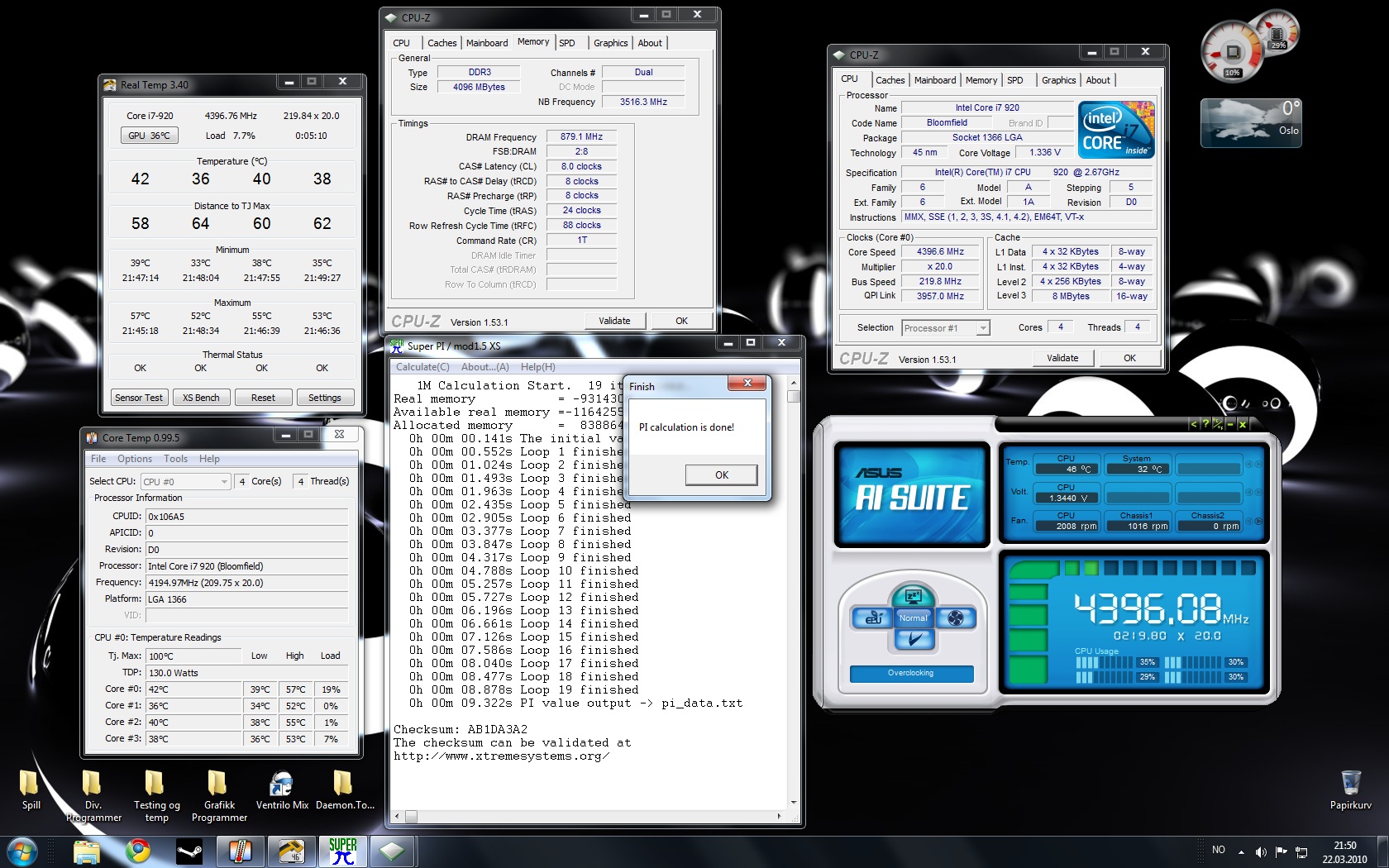Open Help(H) menu in Super PI
1389x868 pixels.
coord(538,367)
